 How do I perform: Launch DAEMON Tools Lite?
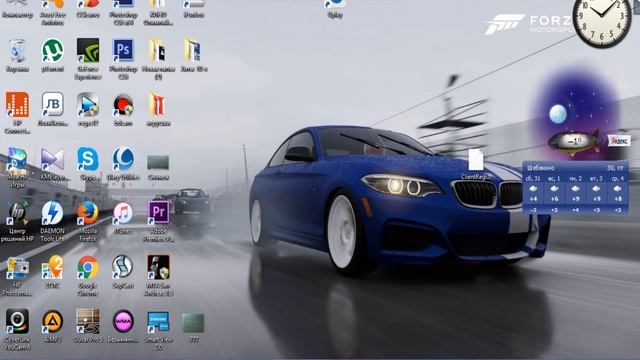tap(52, 214)
